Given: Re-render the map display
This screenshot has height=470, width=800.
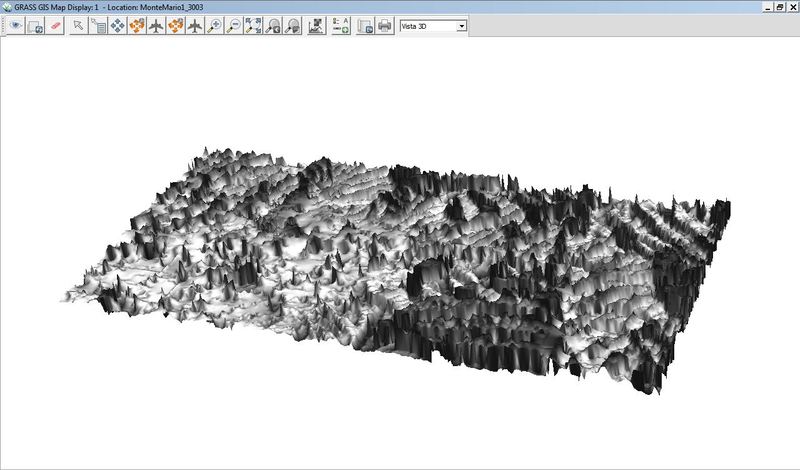Looking at the screenshot, I should (35, 26).
